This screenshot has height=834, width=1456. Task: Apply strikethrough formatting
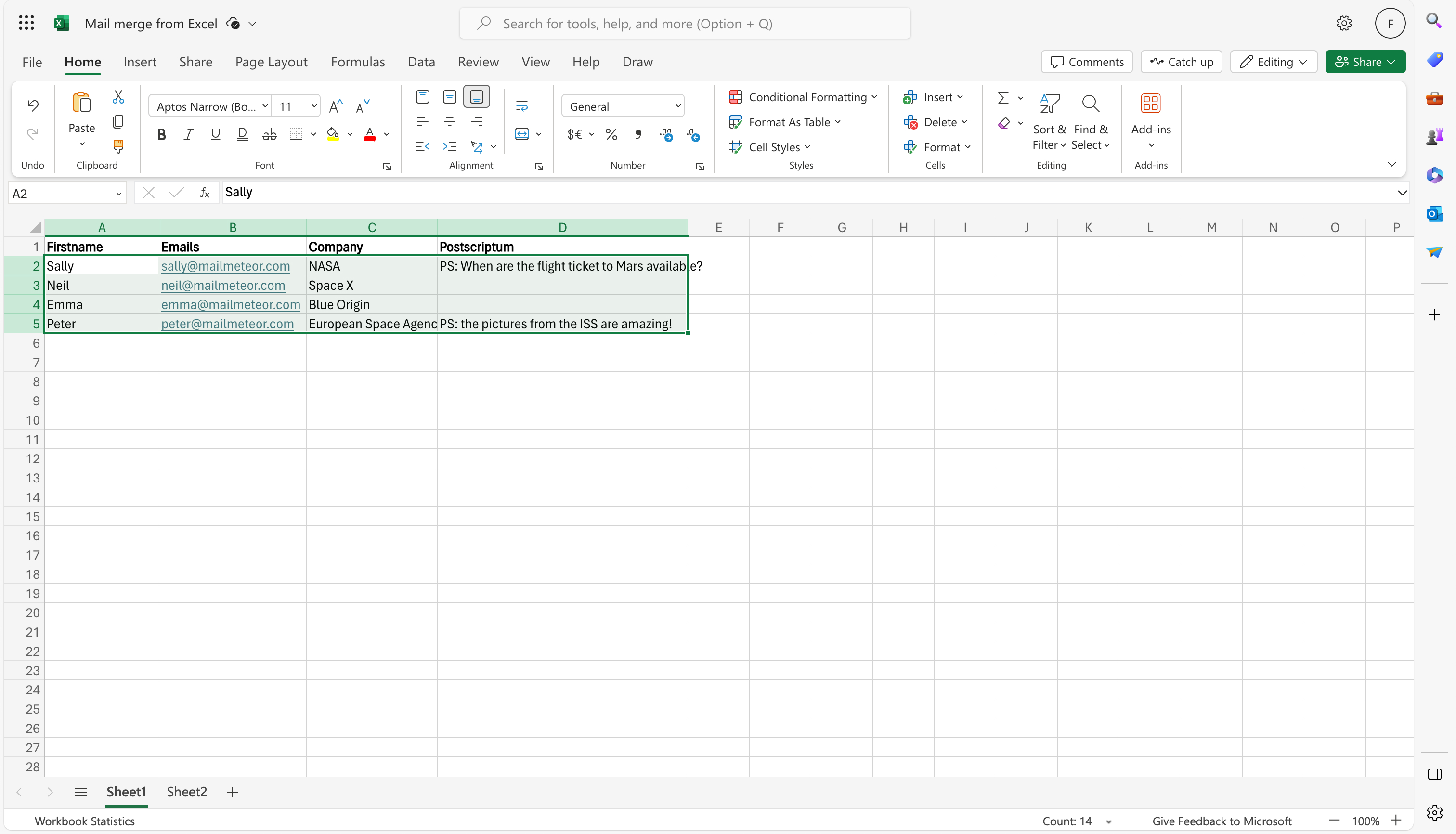click(269, 135)
